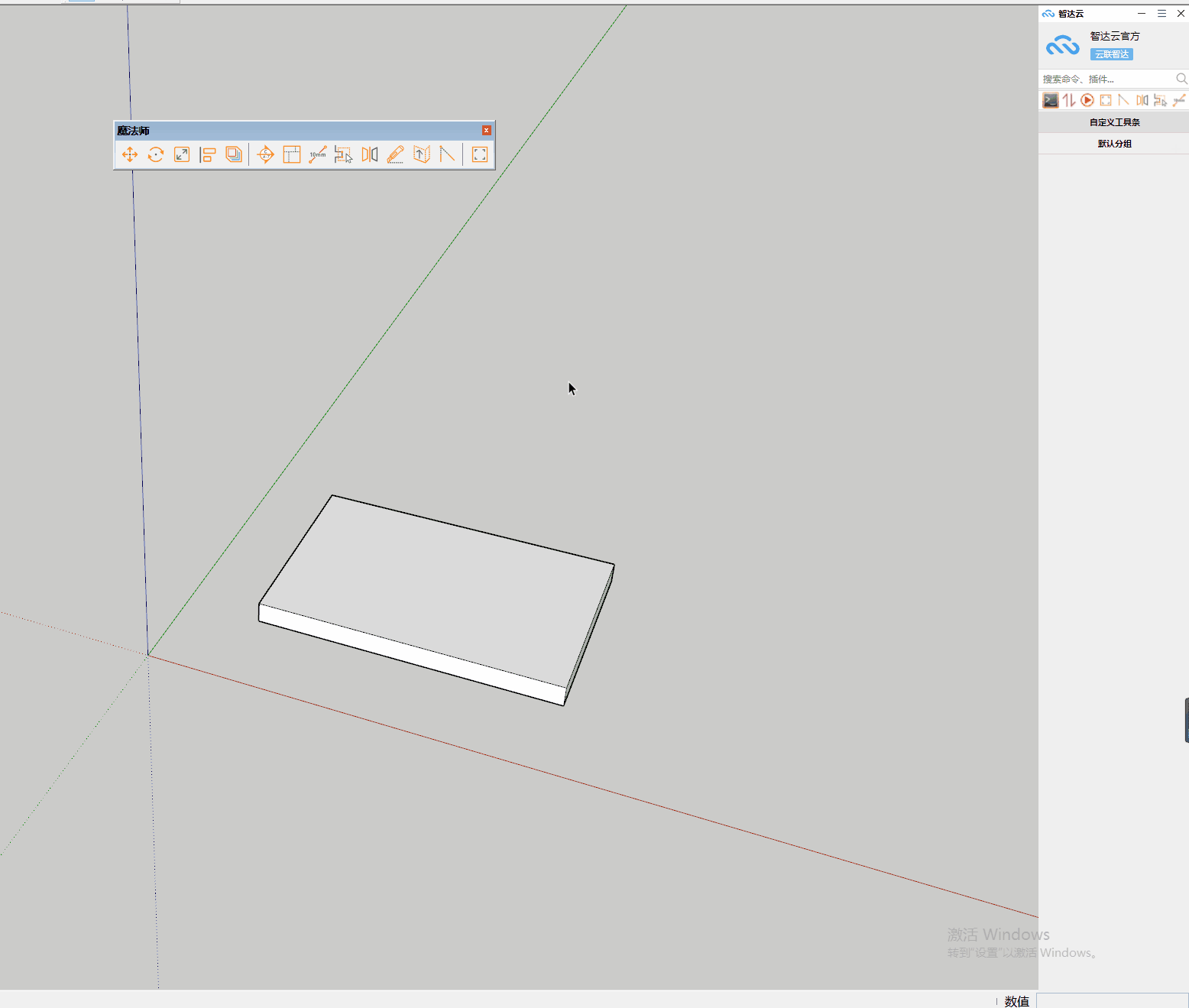Choose the scale tool with diagonal arrows
1189x1008 pixels.
(182, 154)
